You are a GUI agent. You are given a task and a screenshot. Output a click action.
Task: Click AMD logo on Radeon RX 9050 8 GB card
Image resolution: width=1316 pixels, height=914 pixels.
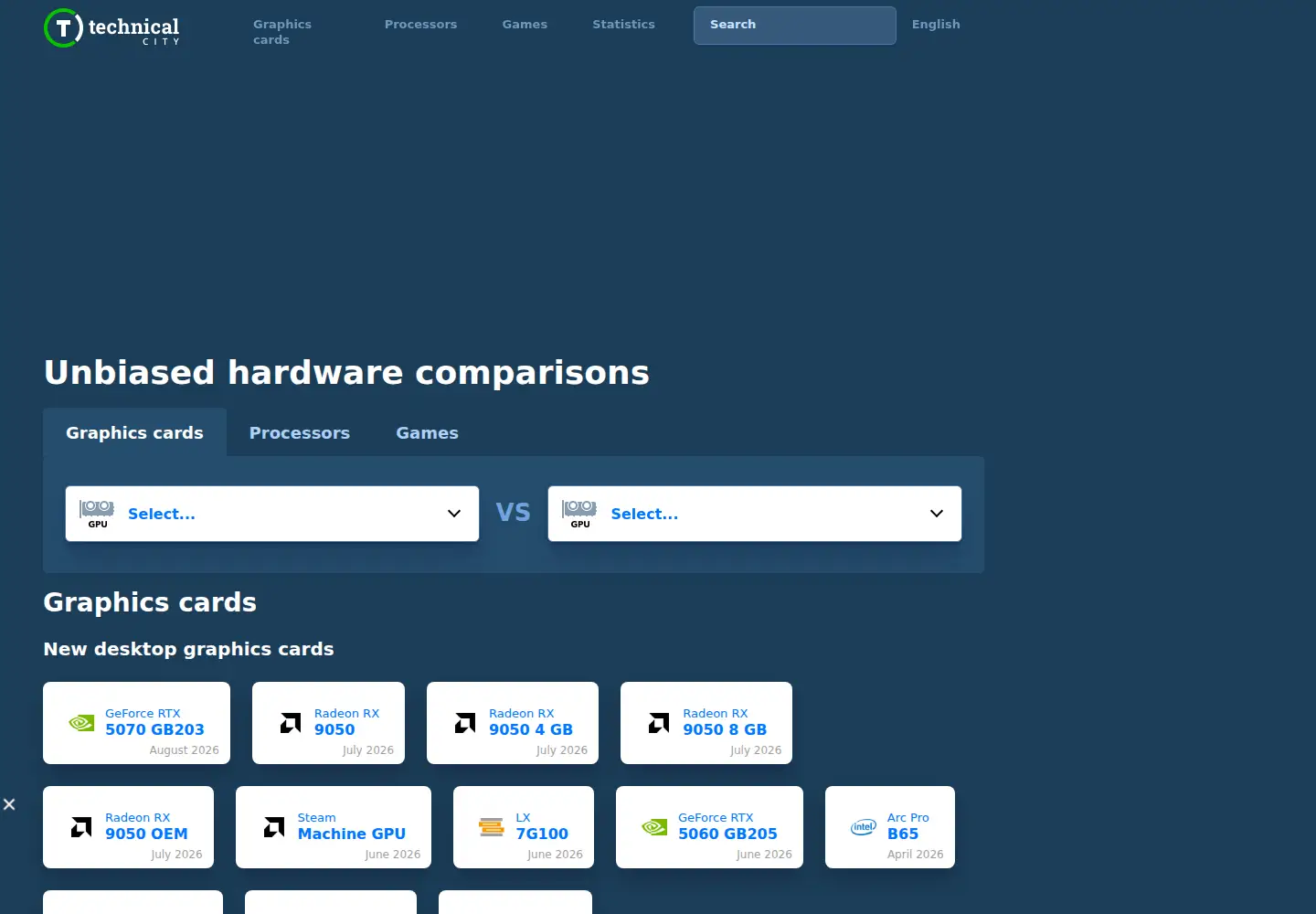[x=659, y=723]
